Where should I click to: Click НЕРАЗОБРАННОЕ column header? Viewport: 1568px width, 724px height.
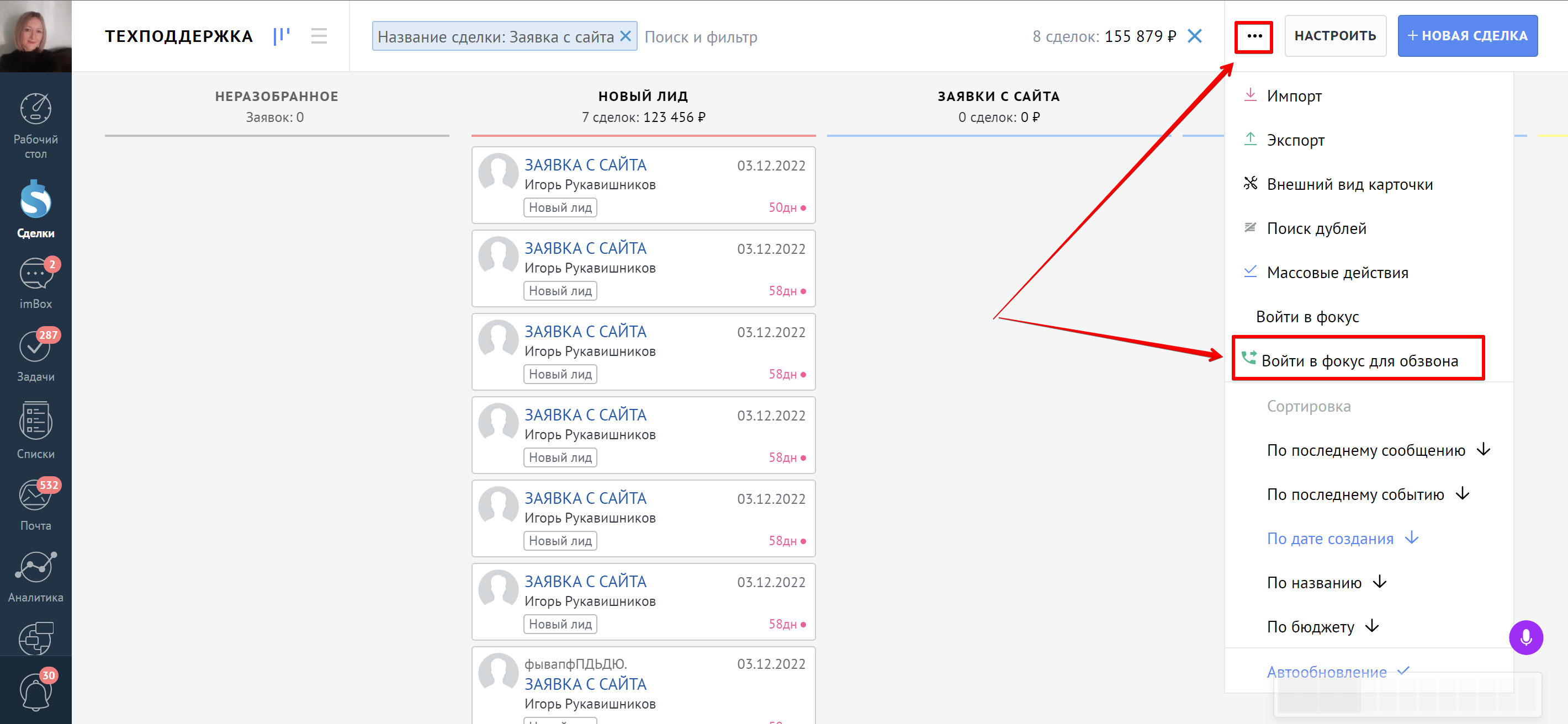pos(277,96)
